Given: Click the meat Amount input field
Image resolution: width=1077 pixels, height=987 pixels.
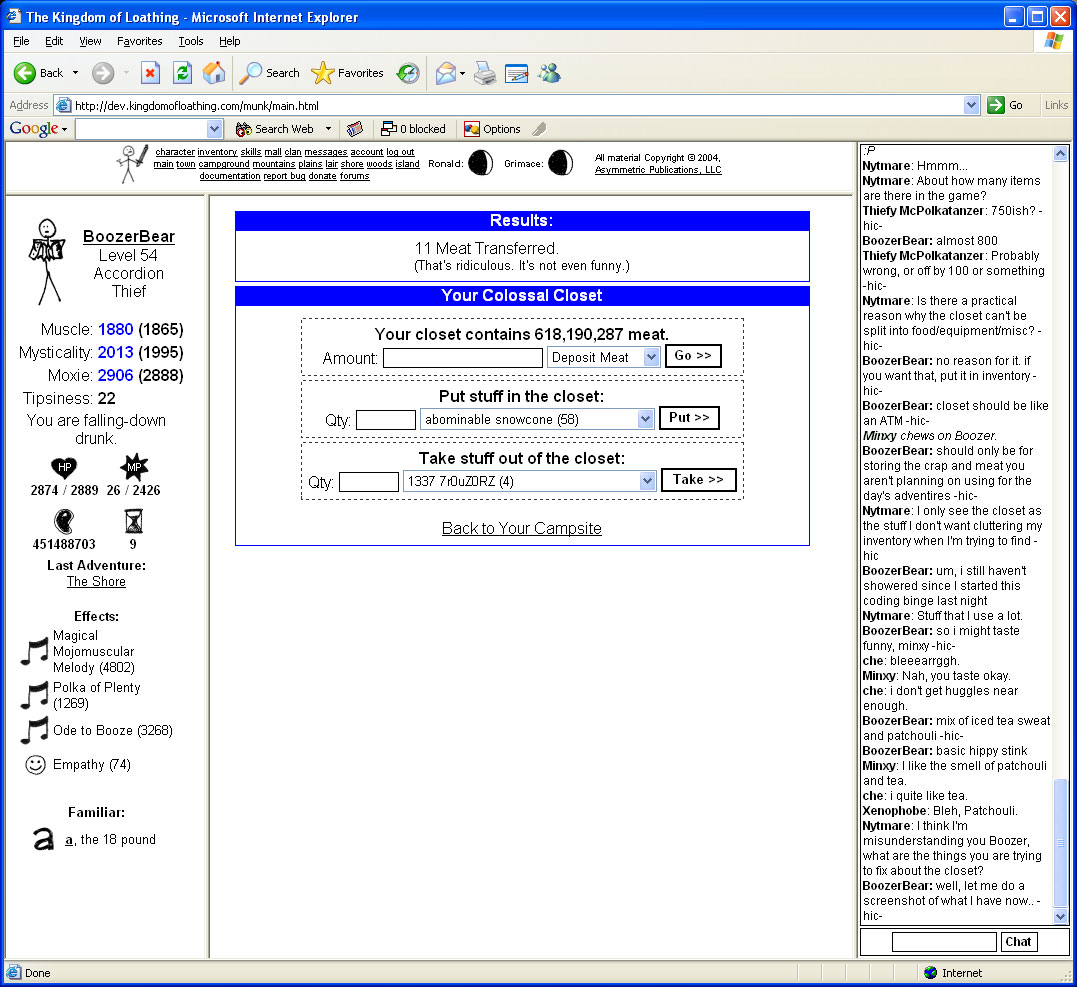Looking at the screenshot, I should (x=462, y=358).
